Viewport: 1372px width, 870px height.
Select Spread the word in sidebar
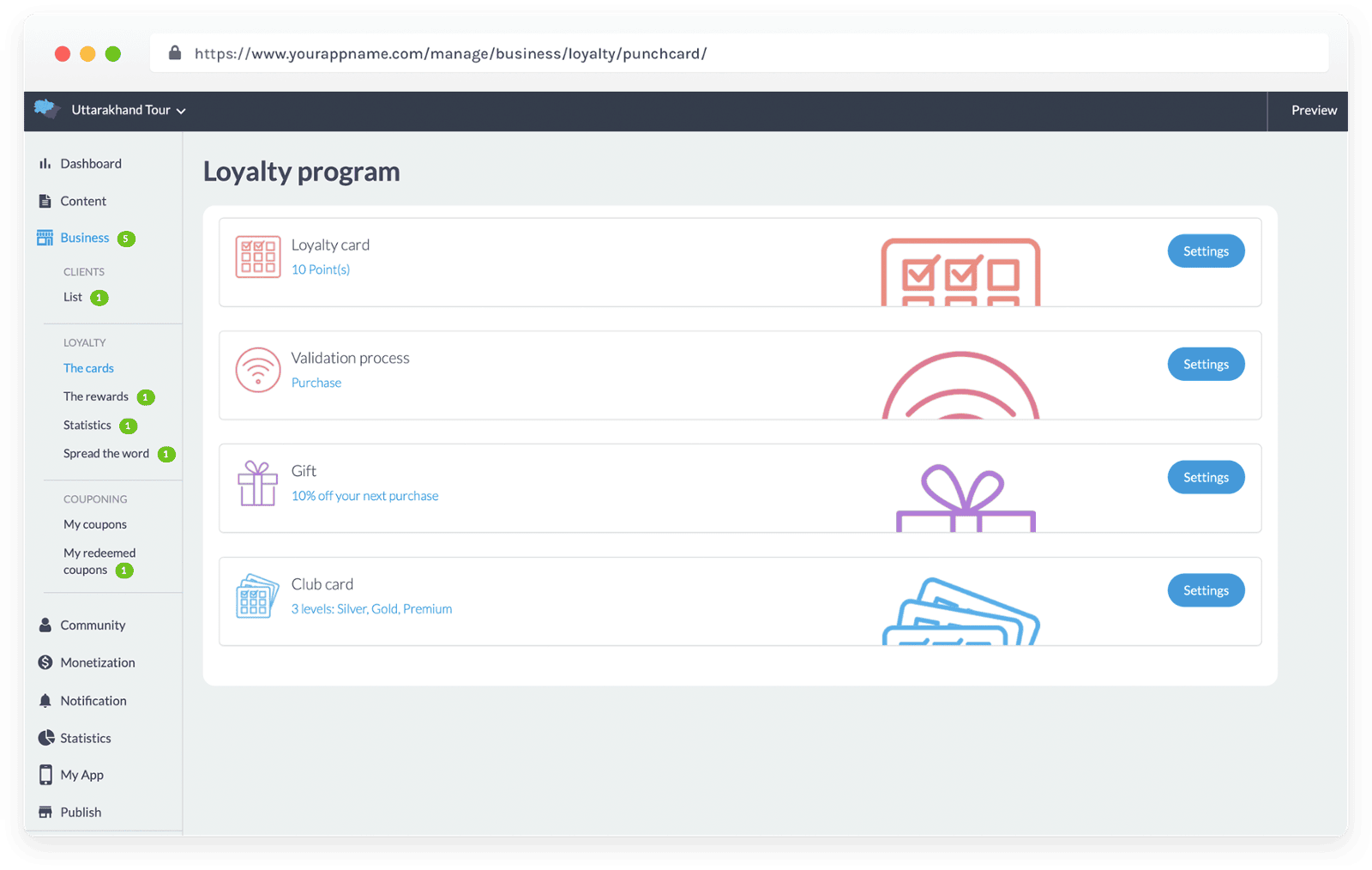105,454
